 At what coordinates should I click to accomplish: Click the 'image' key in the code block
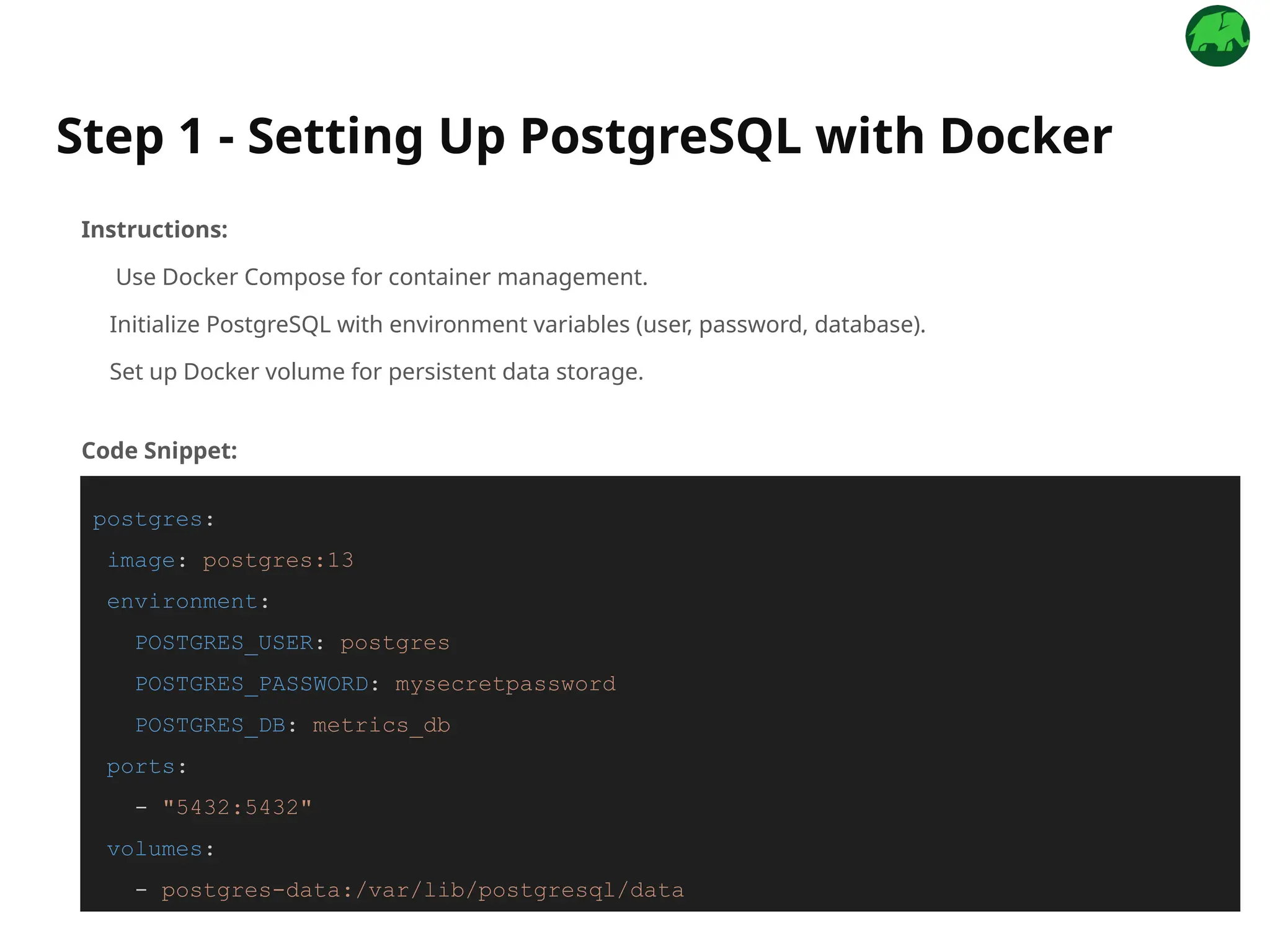141,560
